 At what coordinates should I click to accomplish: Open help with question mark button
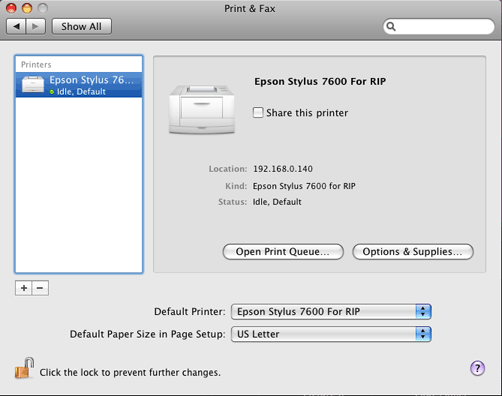pos(477,368)
